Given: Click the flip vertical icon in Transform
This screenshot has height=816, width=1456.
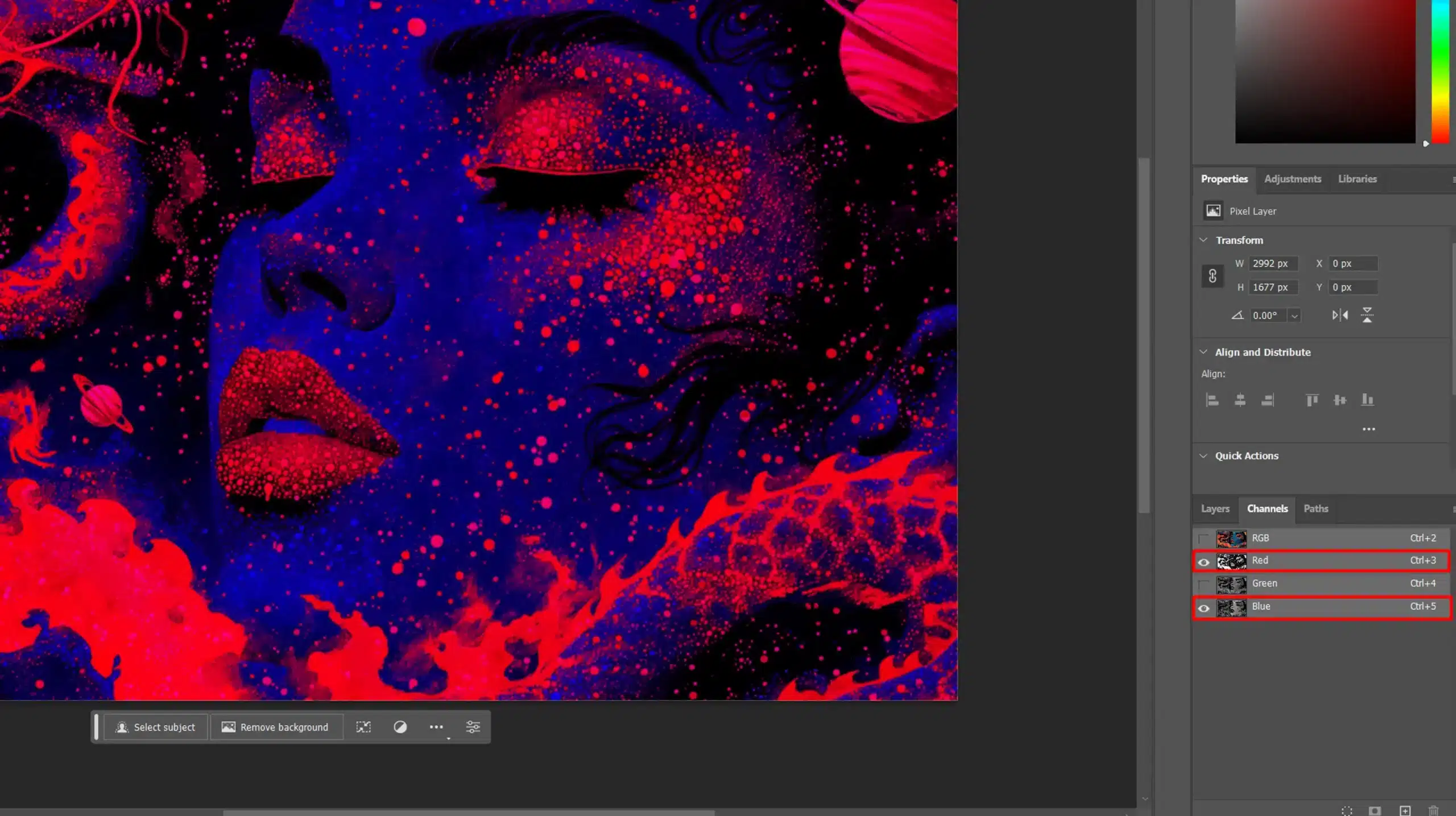Looking at the screenshot, I should [x=1369, y=314].
